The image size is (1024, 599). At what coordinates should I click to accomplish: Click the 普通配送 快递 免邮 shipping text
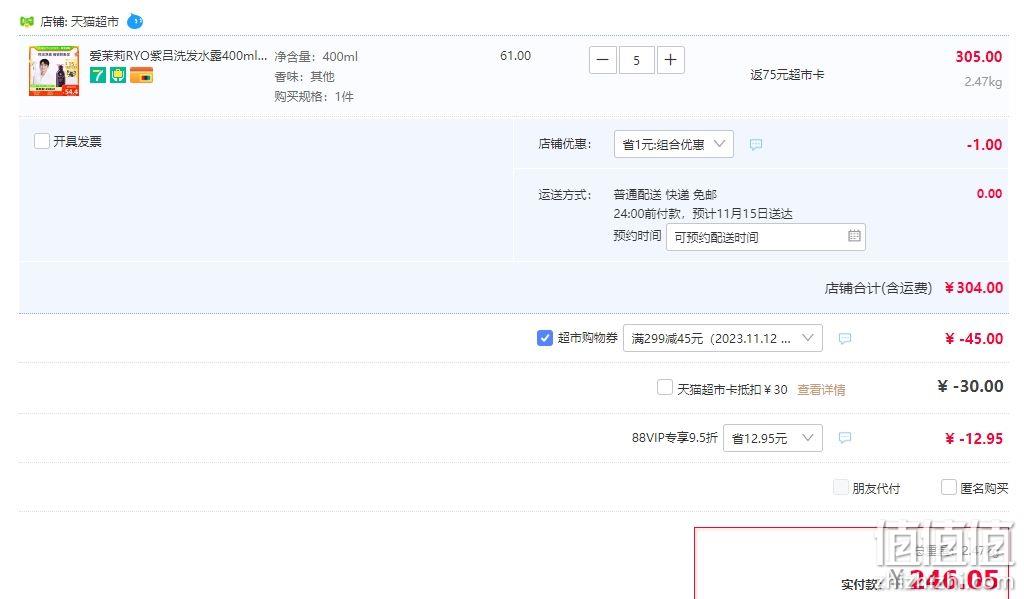[665, 195]
